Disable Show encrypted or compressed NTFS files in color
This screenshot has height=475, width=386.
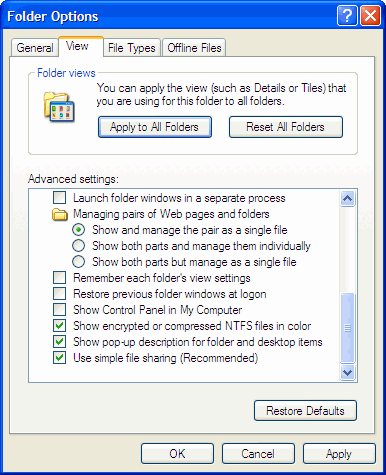[x=59, y=326]
